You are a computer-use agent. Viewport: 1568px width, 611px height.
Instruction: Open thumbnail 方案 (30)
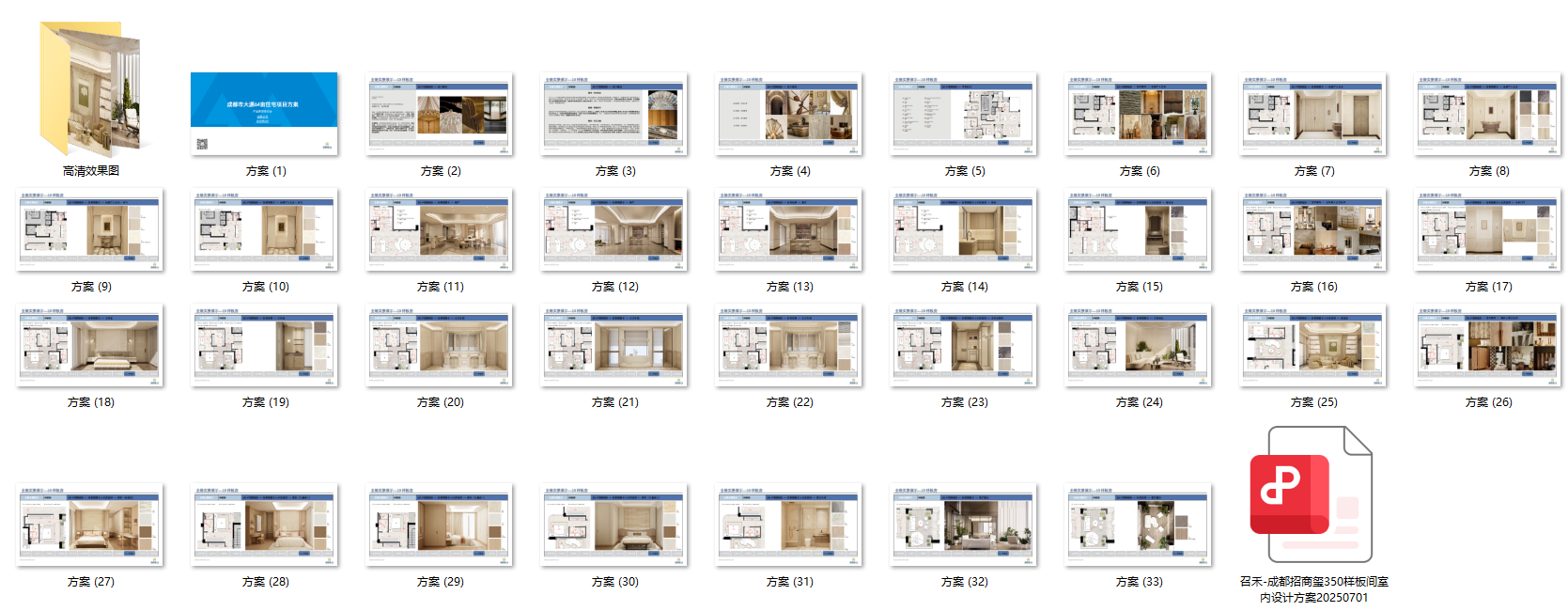pyautogui.click(x=614, y=525)
